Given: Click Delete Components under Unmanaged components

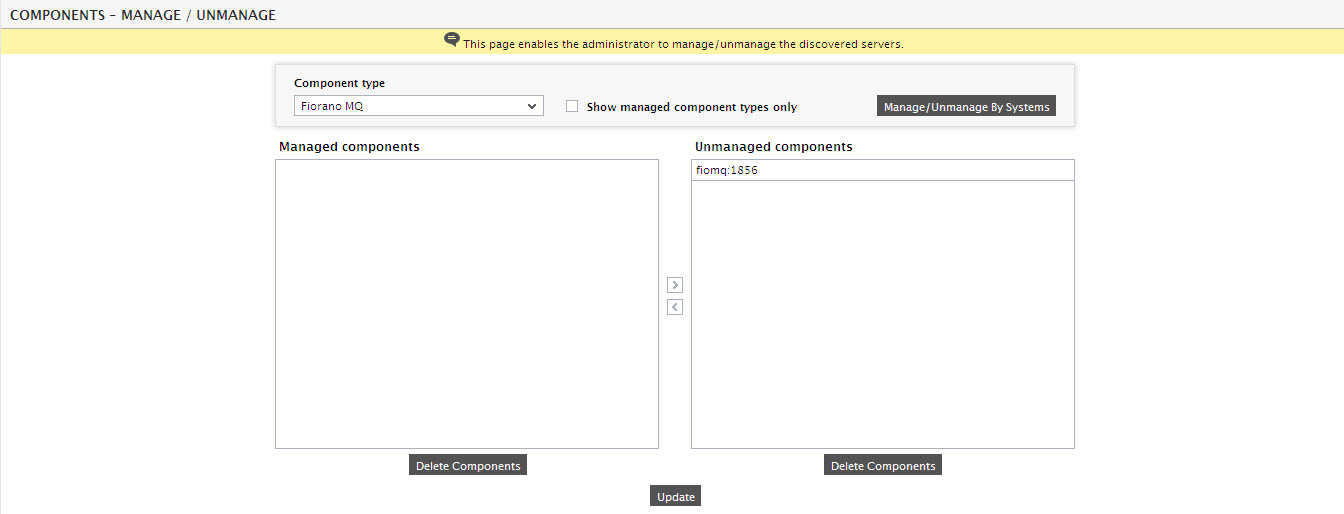Looking at the screenshot, I should [x=883, y=465].
